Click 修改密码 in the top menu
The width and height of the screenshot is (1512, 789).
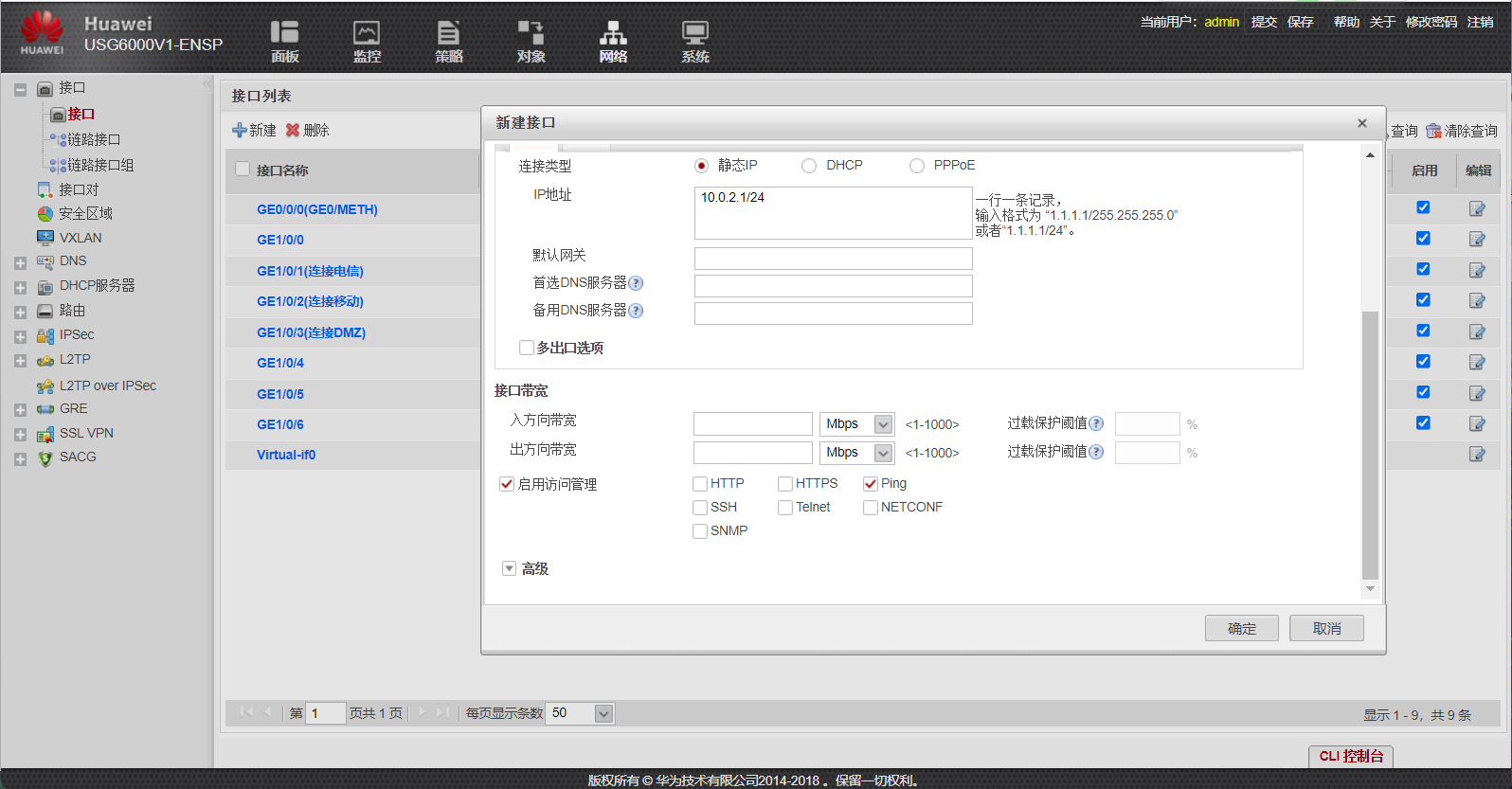(x=1431, y=22)
